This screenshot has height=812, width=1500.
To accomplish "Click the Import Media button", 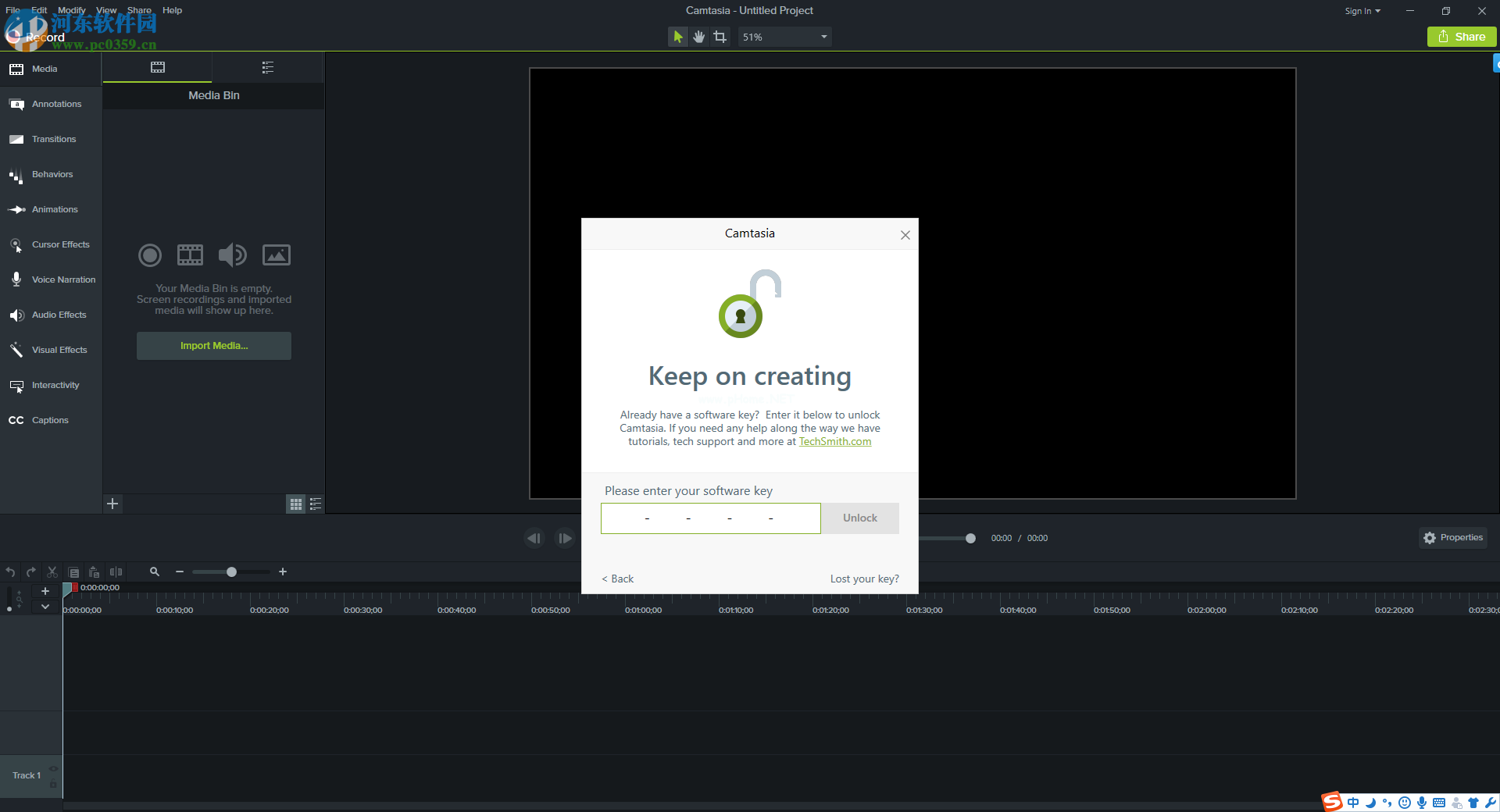I will (214, 346).
